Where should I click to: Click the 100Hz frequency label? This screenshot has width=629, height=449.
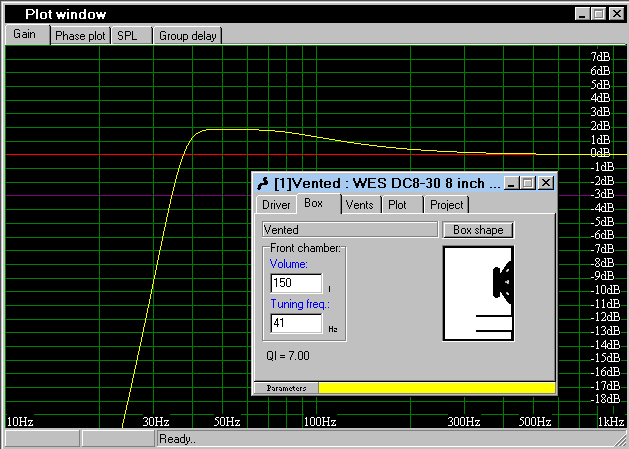(320, 422)
